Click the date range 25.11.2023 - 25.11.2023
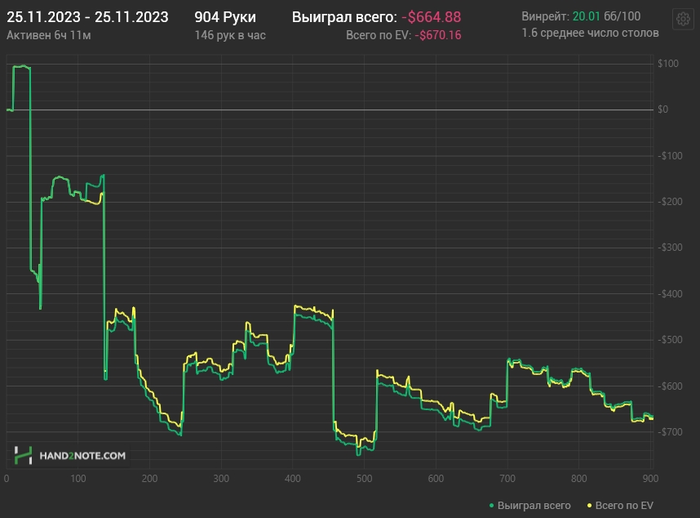Image resolution: width=700 pixels, height=518 pixels. click(x=88, y=17)
